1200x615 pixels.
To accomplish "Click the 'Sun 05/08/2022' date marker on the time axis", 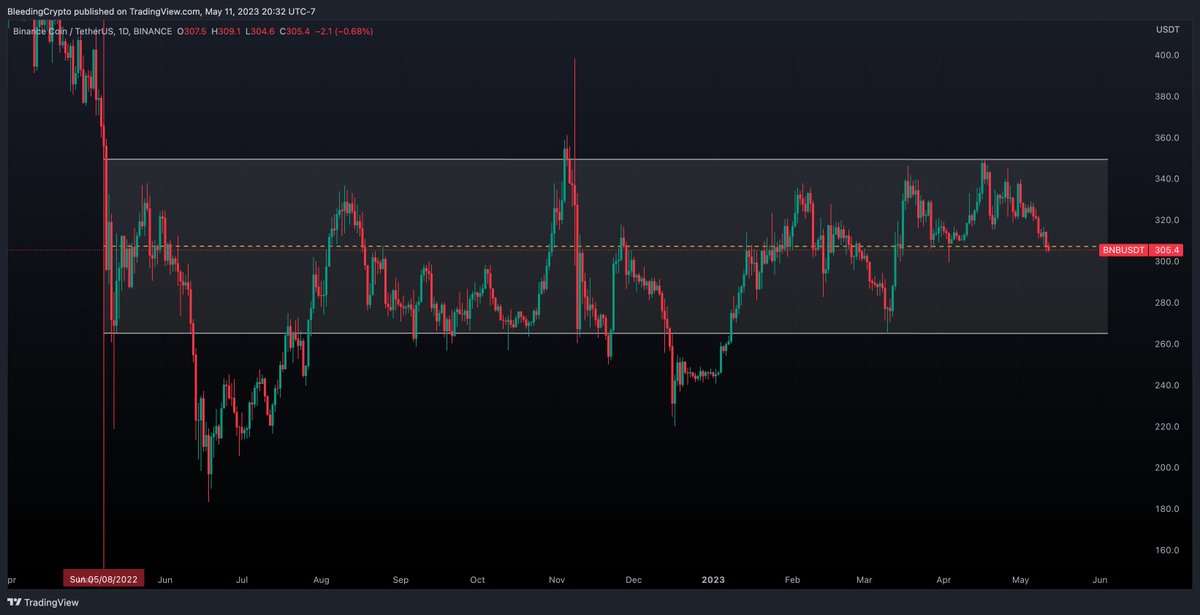I will [104, 578].
